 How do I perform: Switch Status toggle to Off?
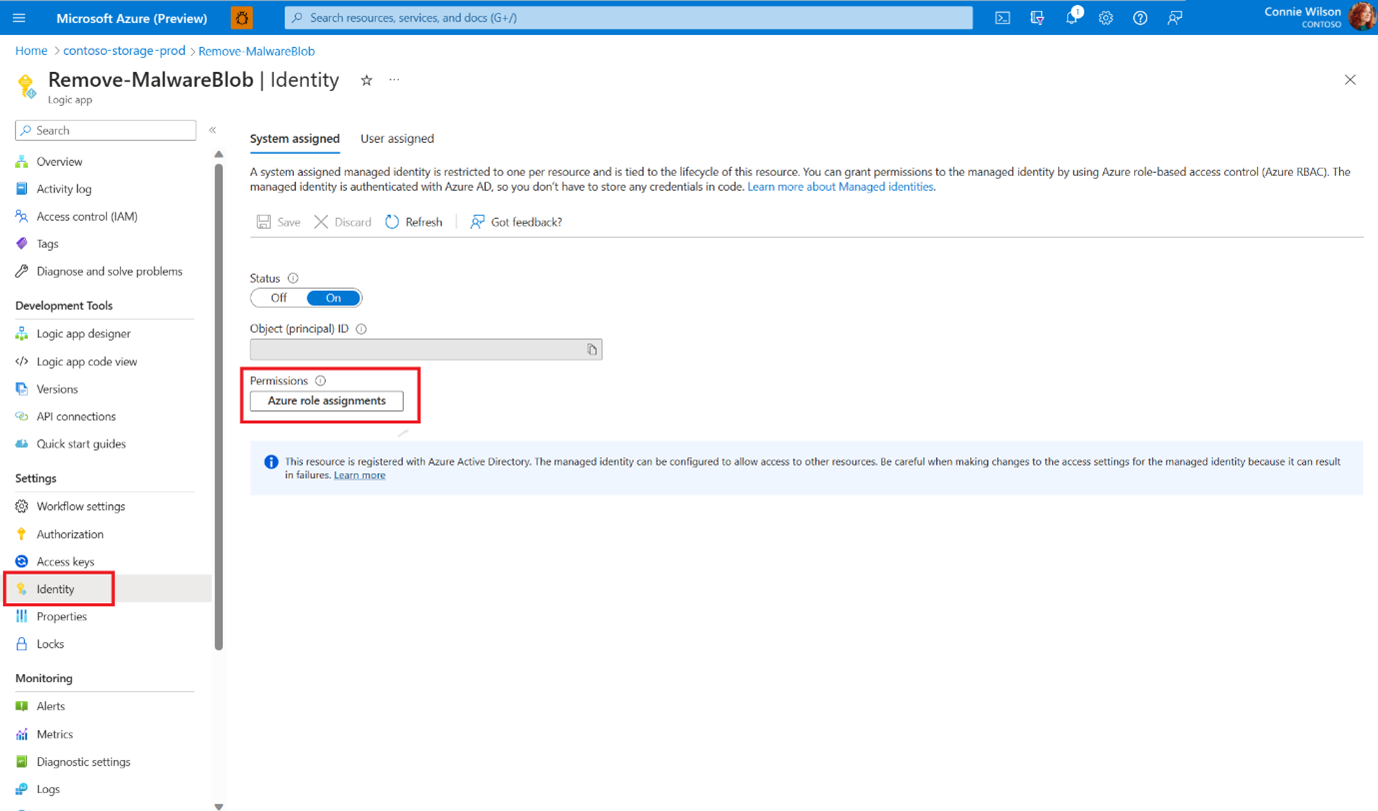[278, 298]
